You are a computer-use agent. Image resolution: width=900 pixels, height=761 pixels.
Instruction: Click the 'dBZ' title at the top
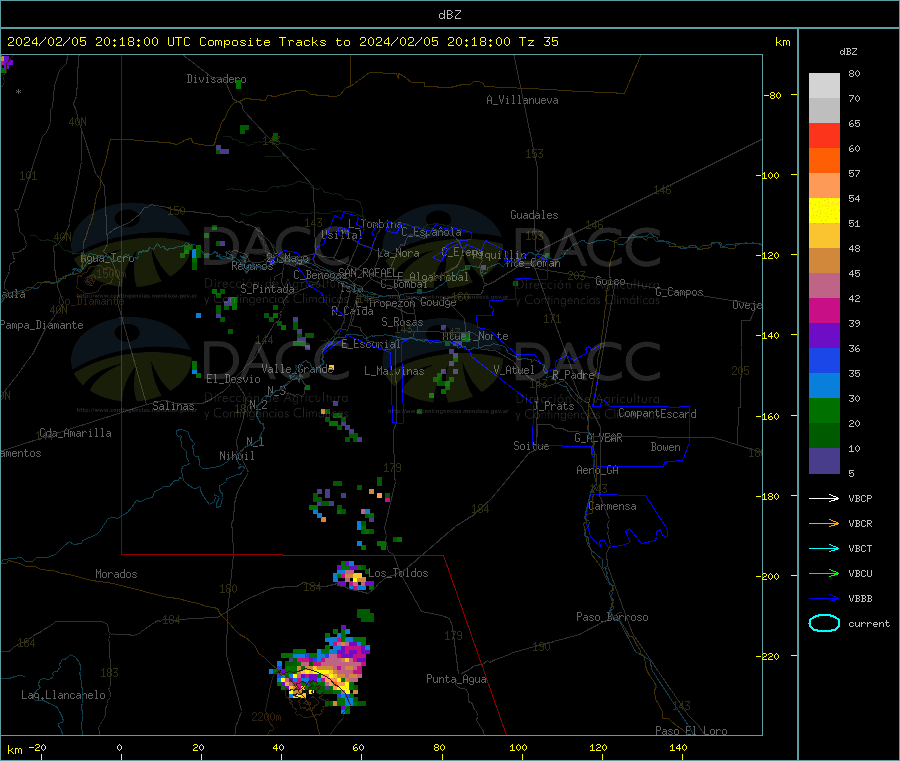(449, 15)
